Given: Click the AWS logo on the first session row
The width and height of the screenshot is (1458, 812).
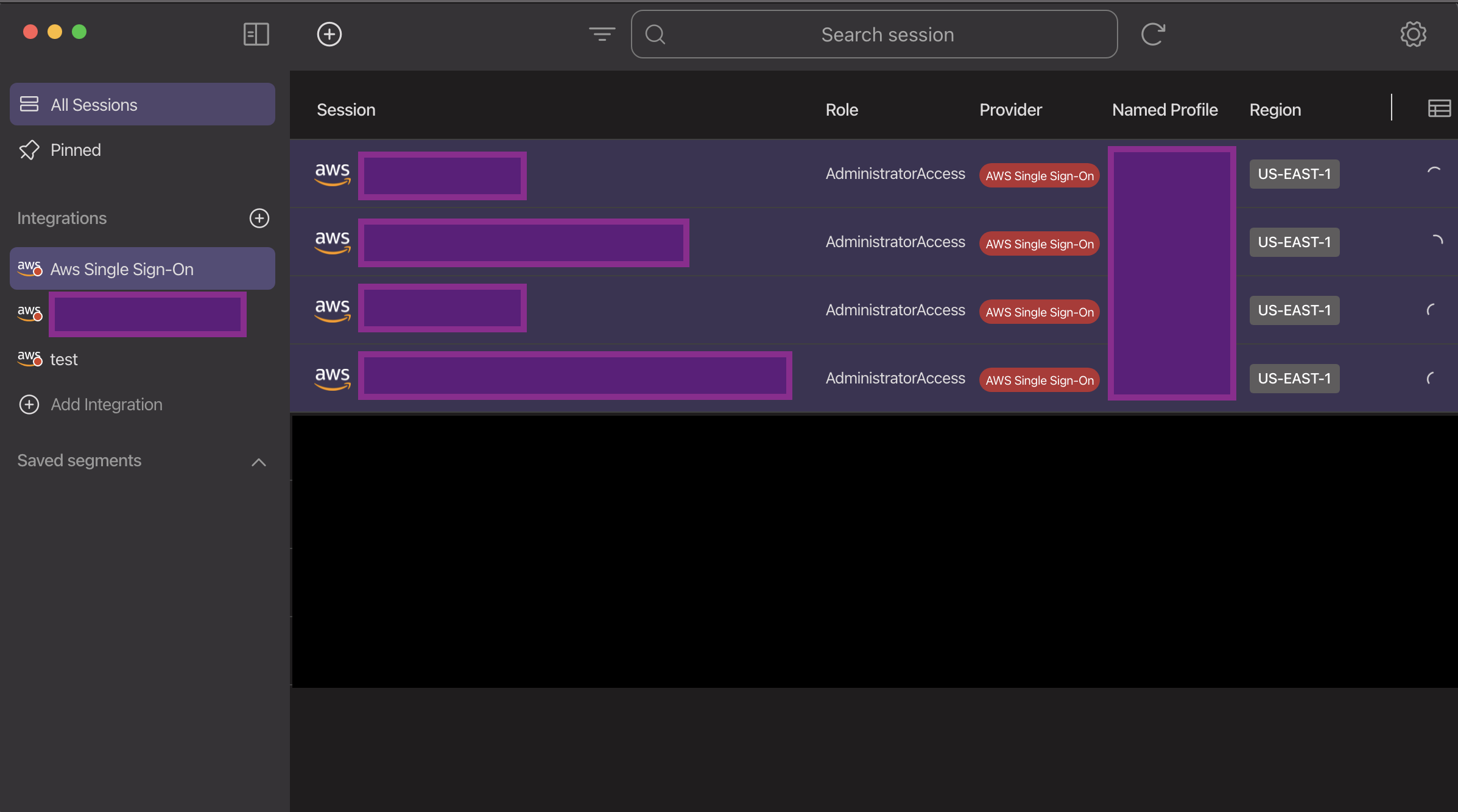Looking at the screenshot, I should coord(332,173).
